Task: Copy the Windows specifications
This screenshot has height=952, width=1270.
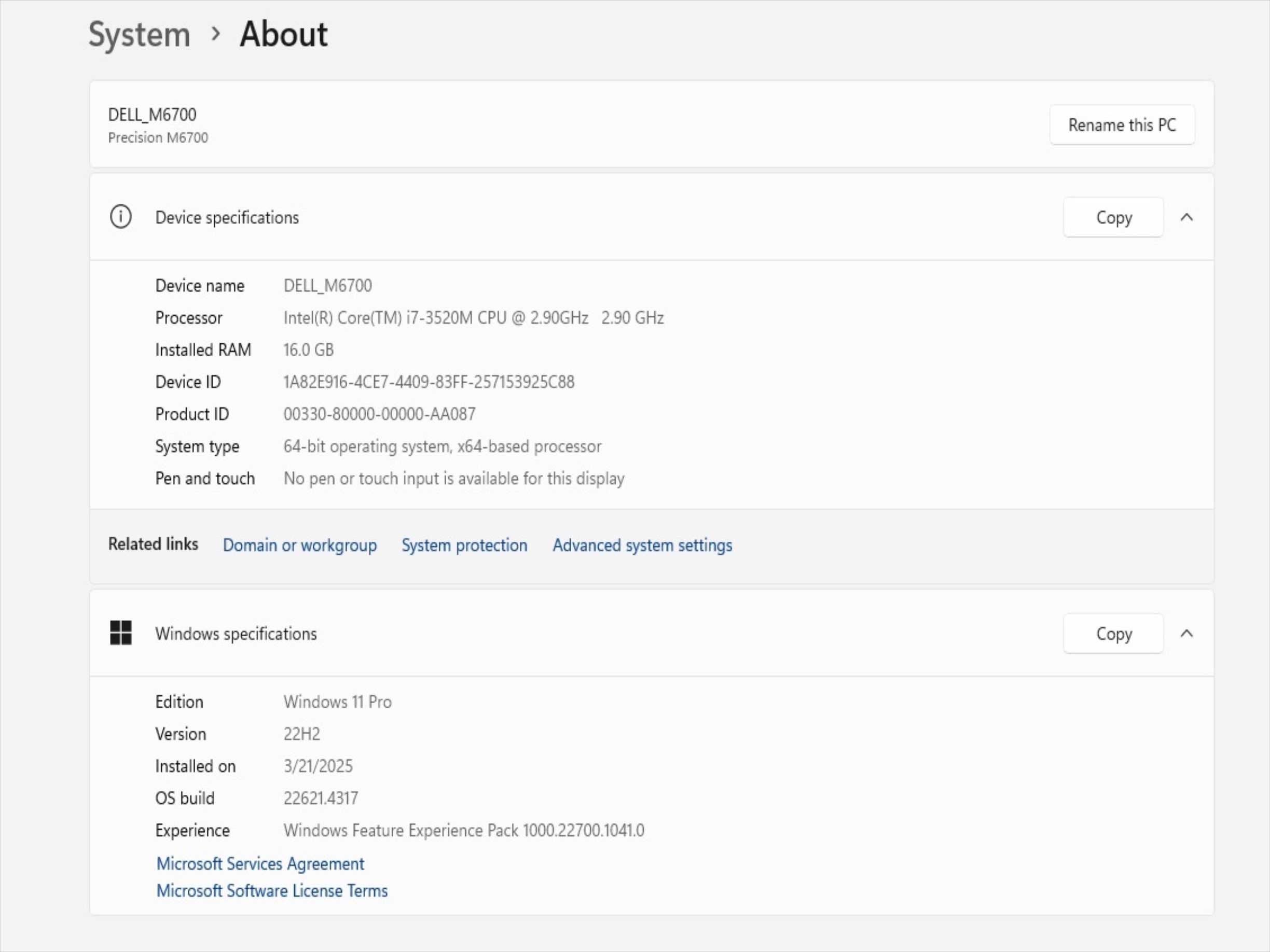Action: coord(1113,634)
